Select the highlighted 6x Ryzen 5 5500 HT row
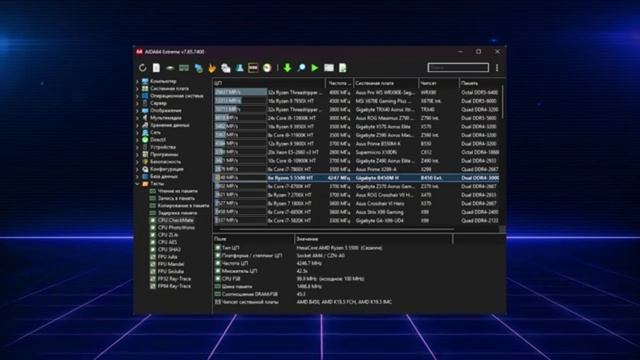 point(356,178)
